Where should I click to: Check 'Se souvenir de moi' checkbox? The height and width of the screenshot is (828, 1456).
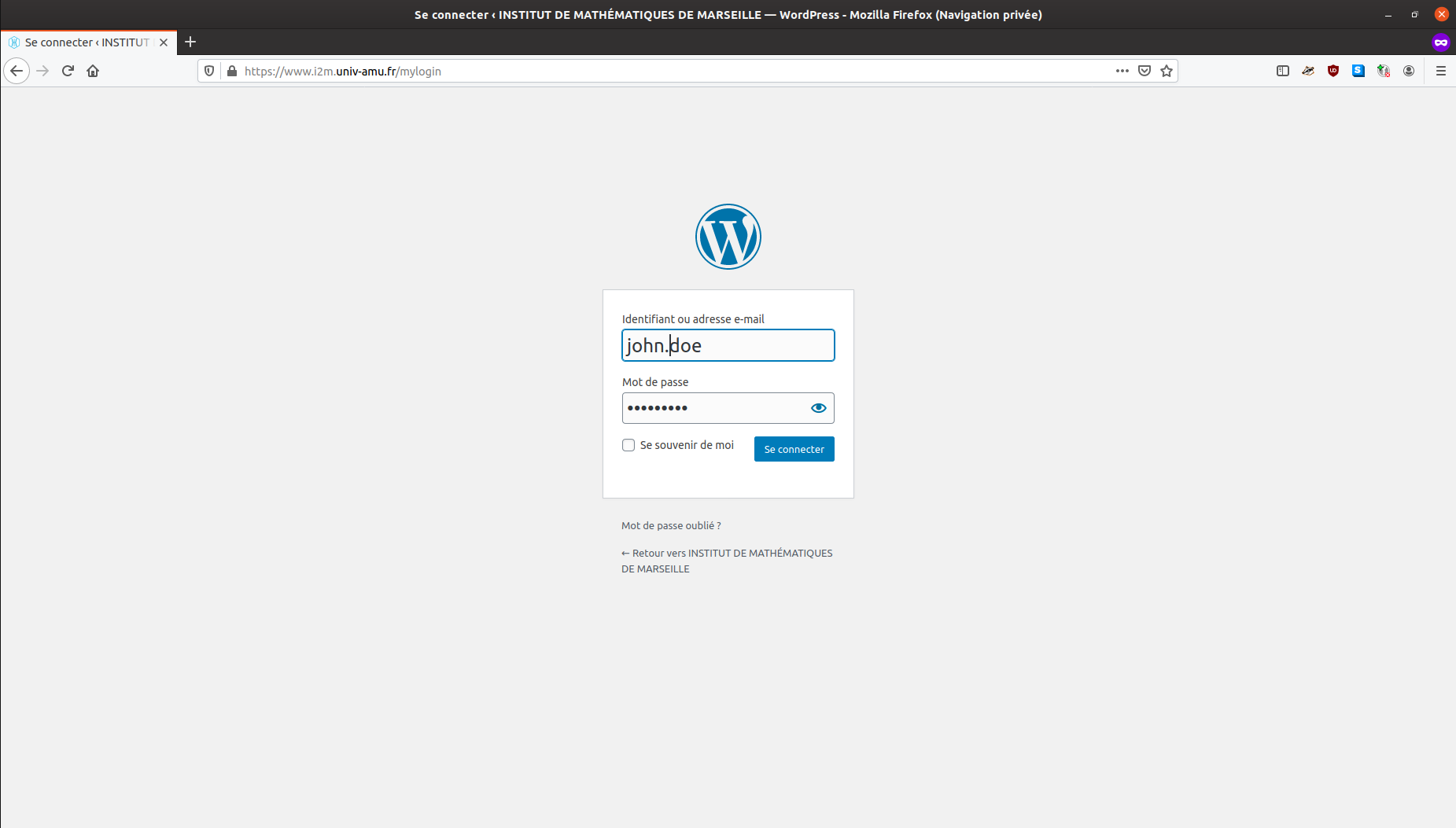click(x=628, y=445)
